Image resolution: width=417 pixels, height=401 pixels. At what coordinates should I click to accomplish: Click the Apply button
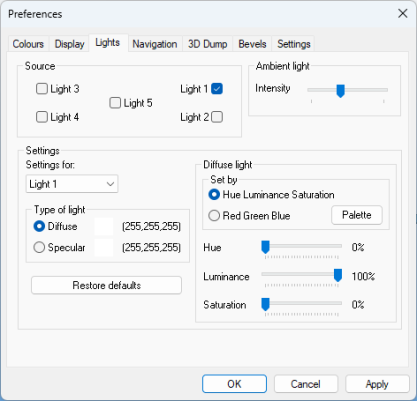coord(377,384)
